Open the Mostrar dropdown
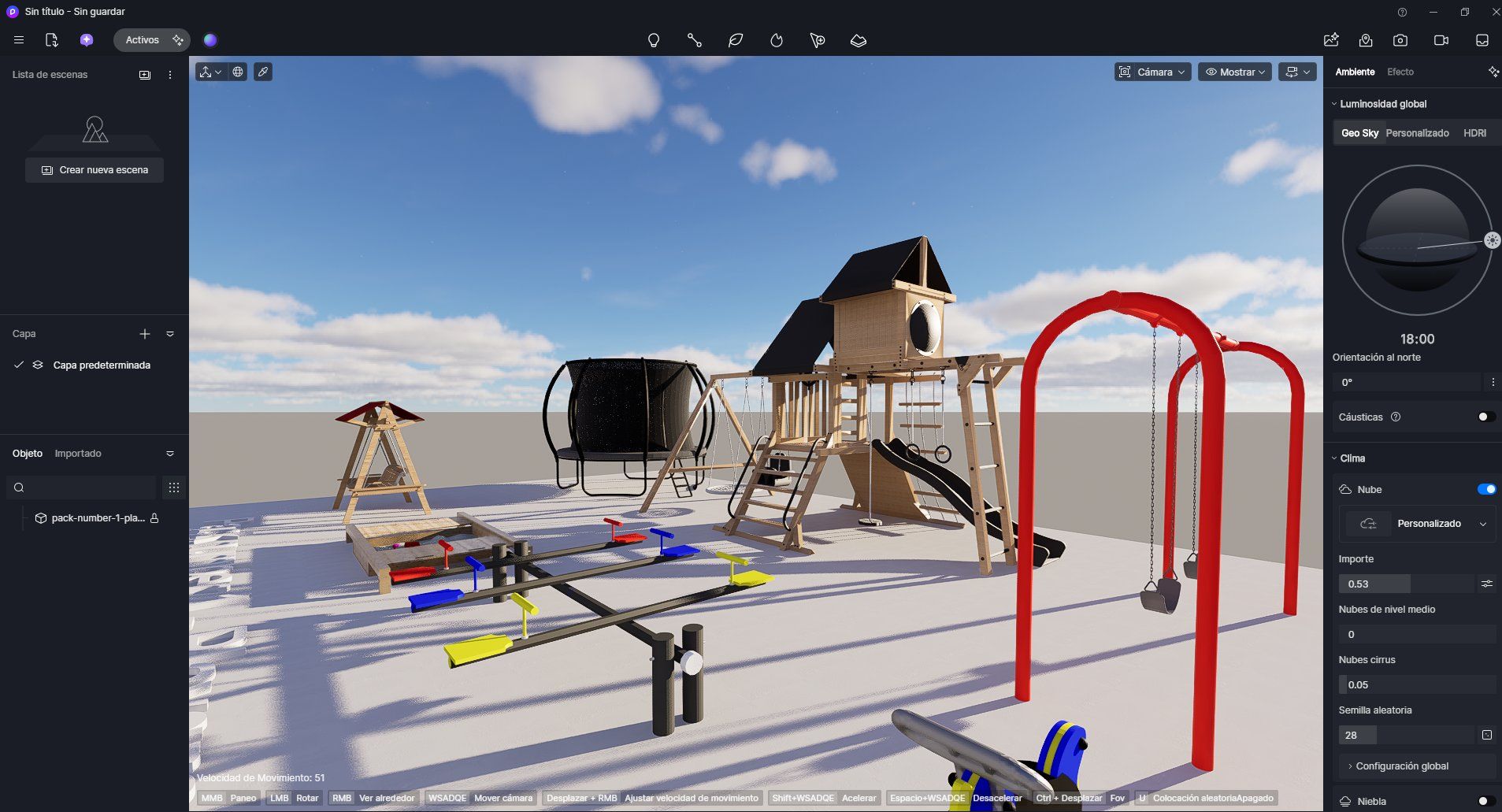This screenshot has width=1502, height=812. click(1235, 72)
